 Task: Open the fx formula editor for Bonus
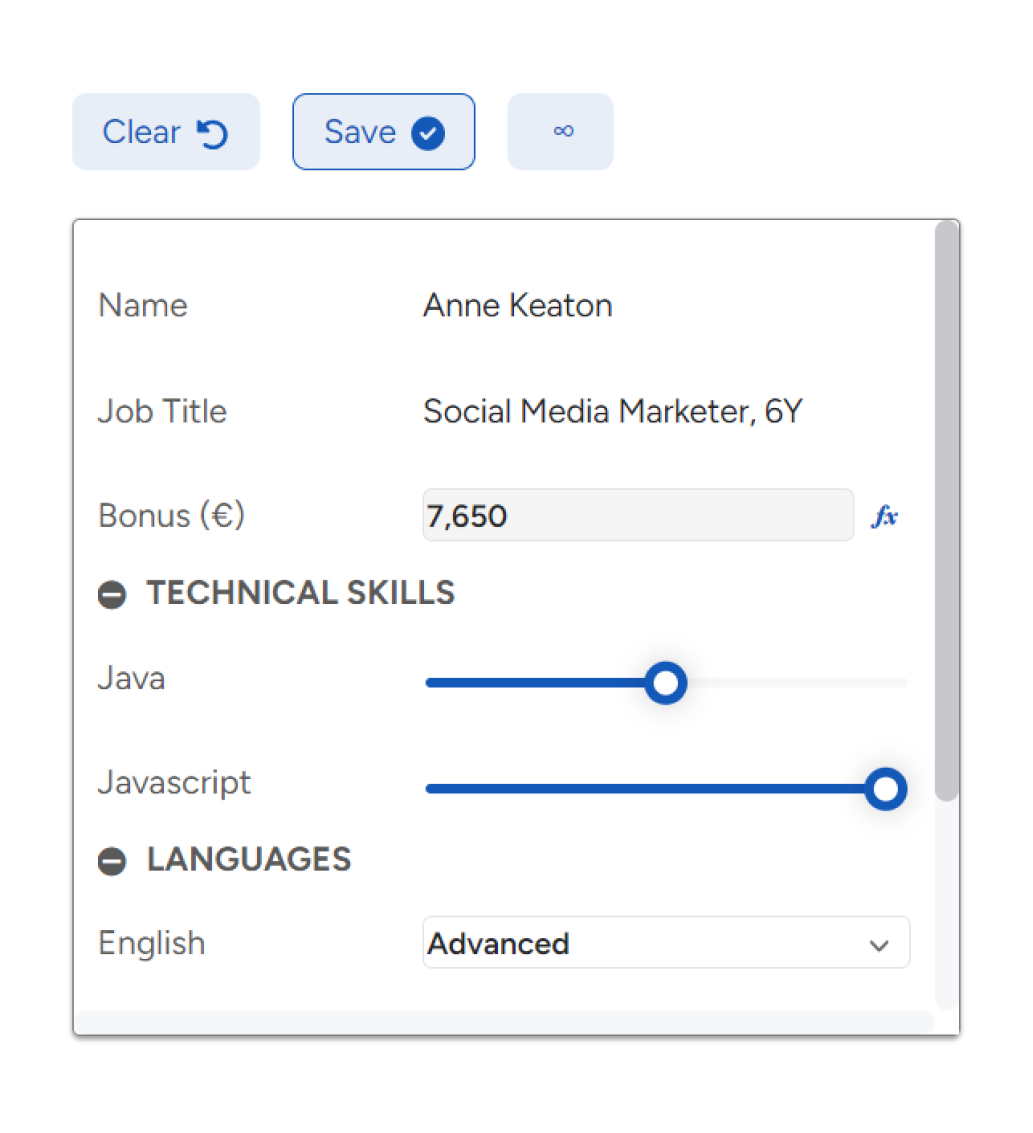pyautogui.click(x=885, y=516)
